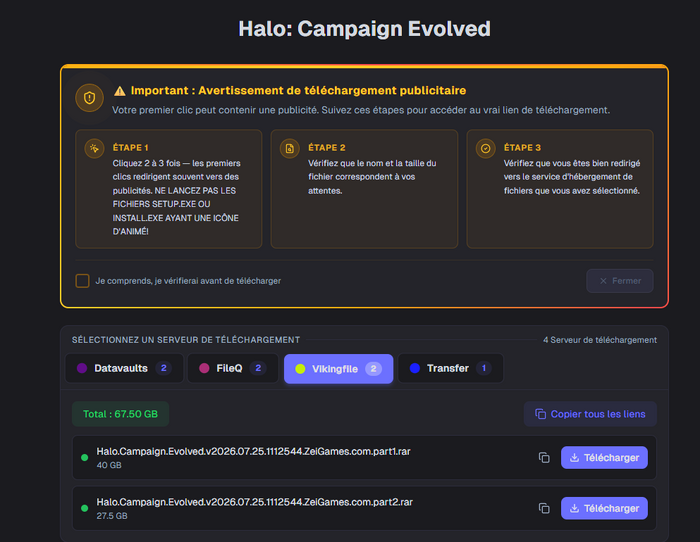The height and width of the screenshot is (542, 700).
Task: Click the copy icon in Copier tous les liens
Action: pos(541,414)
